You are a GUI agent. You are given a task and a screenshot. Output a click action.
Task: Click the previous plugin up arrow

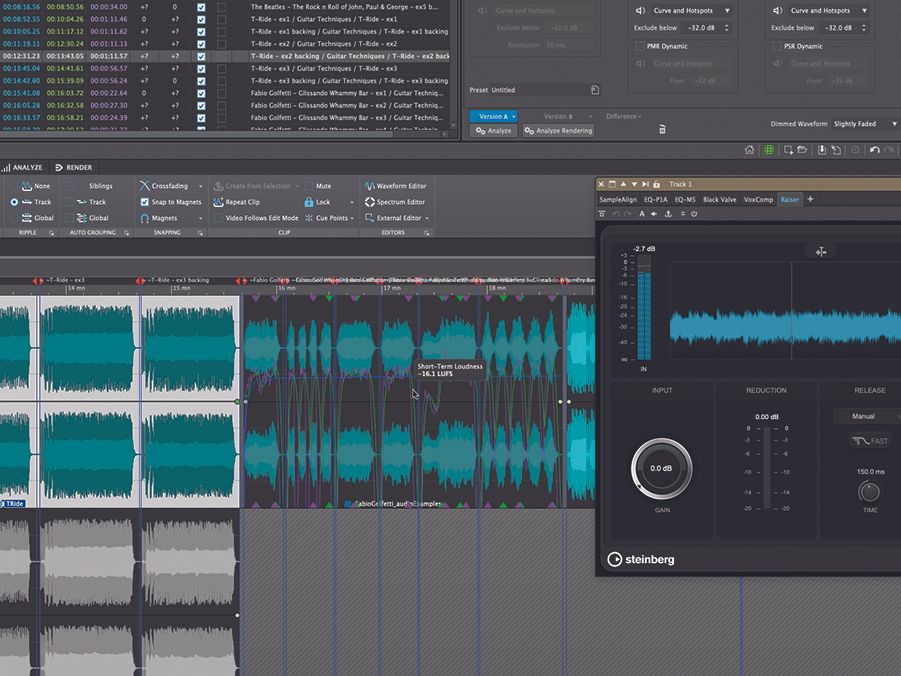coord(623,185)
